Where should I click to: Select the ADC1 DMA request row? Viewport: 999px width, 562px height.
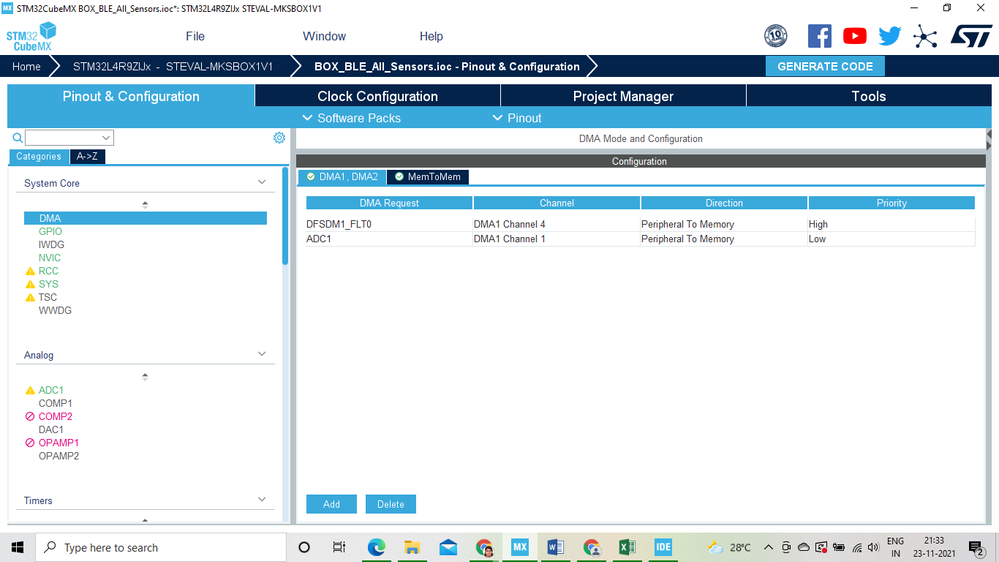pyautogui.click(x=640, y=239)
